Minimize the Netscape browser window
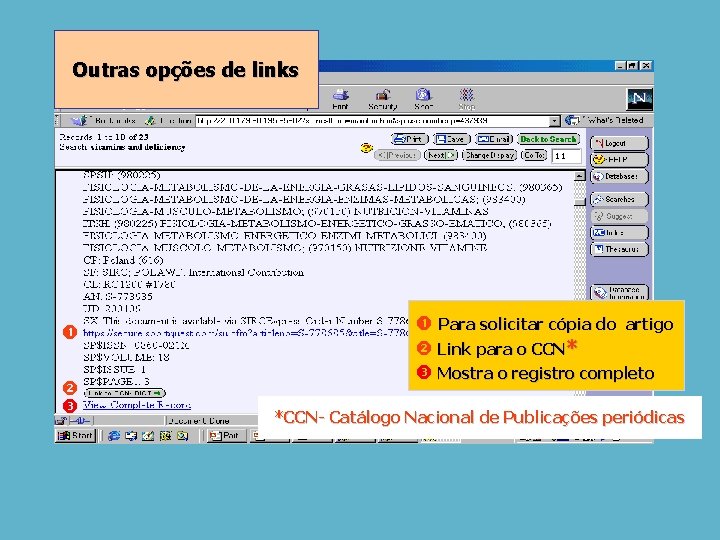Image resolution: width=720 pixels, height=540 pixels. coord(620,66)
